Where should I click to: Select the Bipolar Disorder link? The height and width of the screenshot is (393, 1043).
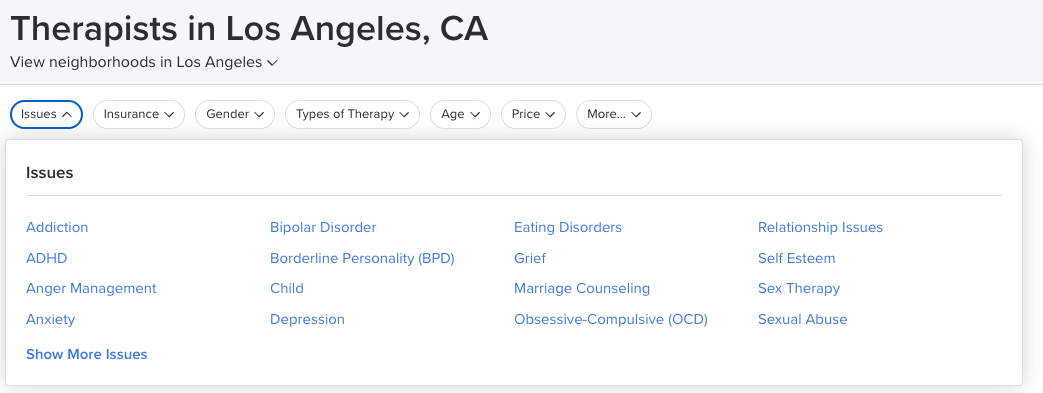(x=323, y=227)
